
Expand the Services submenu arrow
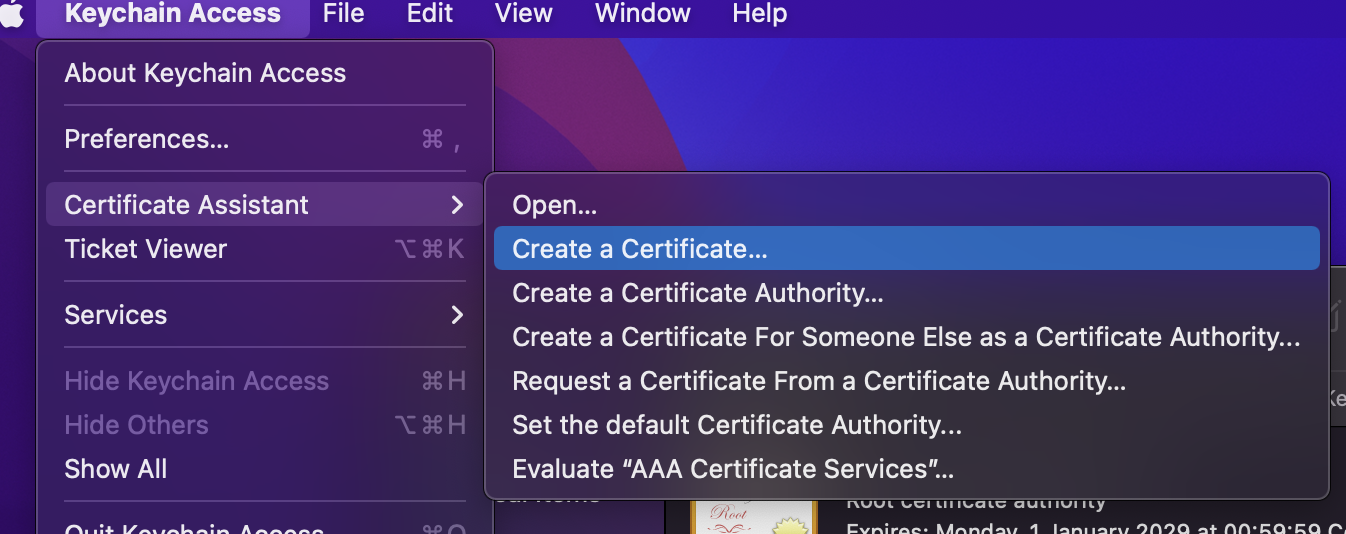[x=457, y=315]
